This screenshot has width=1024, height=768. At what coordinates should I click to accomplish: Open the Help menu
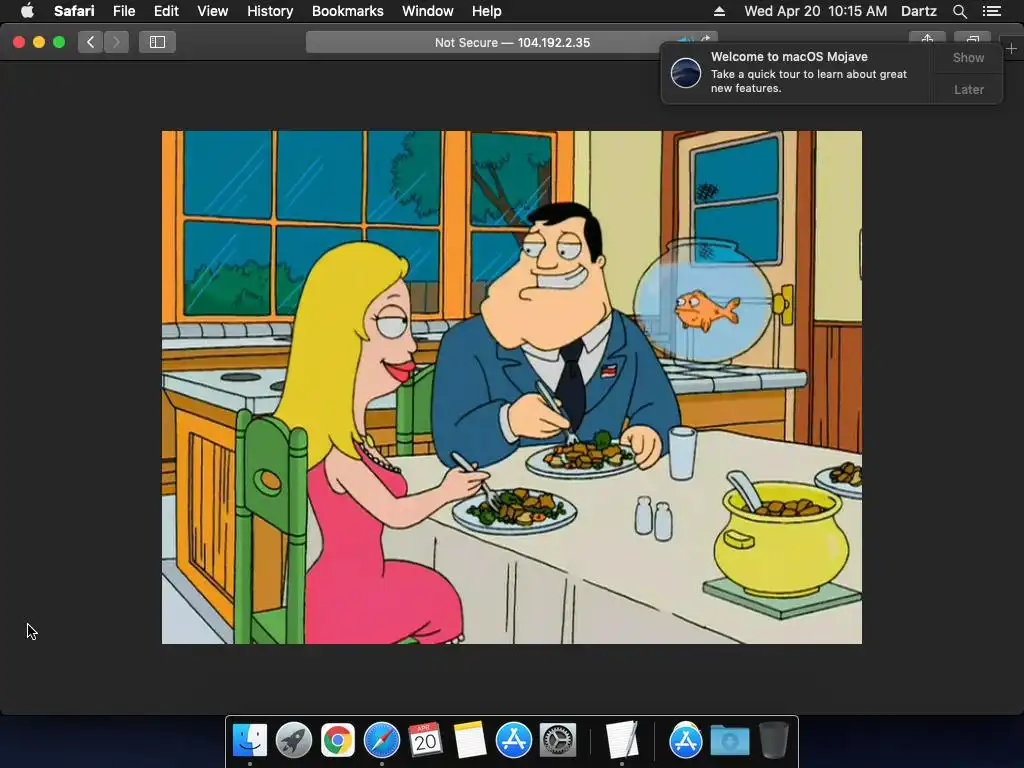coord(487,11)
